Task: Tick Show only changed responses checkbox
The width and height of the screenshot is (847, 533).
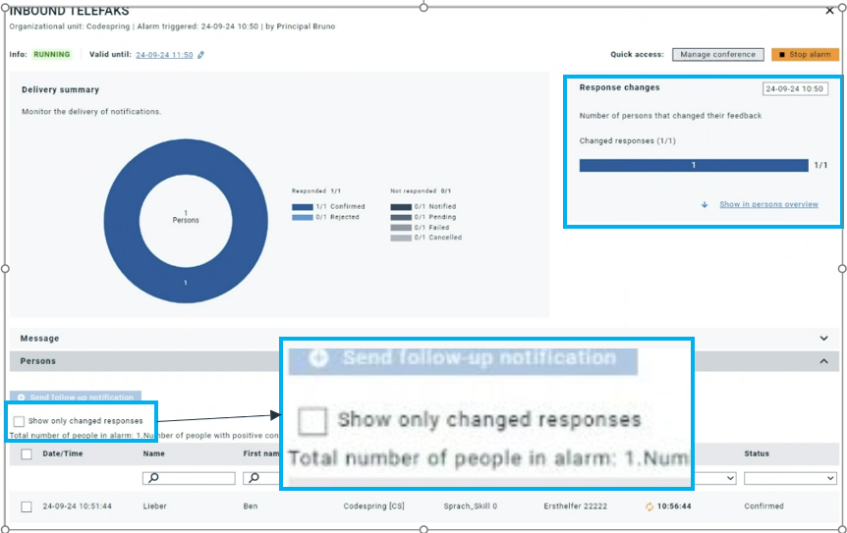Action: (x=19, y=421)
